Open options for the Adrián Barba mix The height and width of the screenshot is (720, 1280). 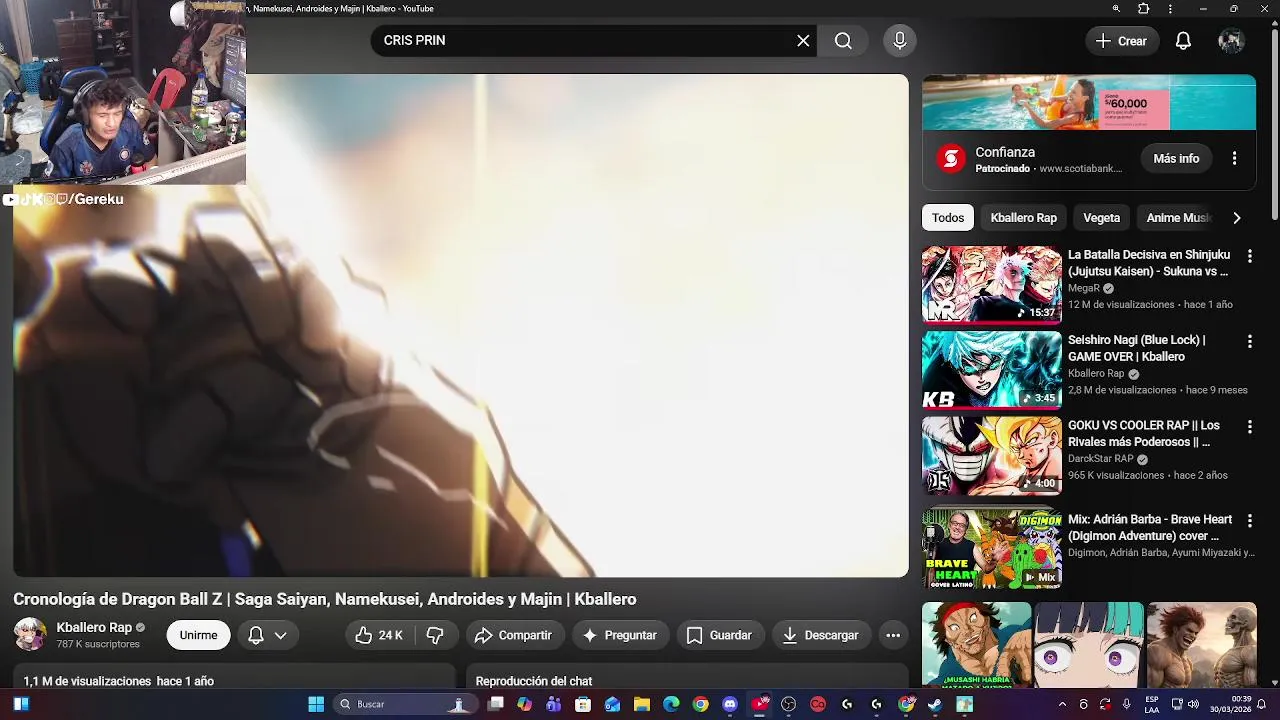pyautogui.click(x=1249, y=521)
